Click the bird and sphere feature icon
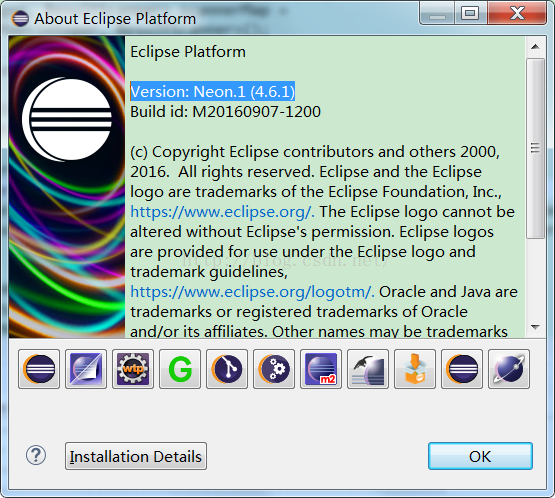The image size is (555, 498). (x=368, y=369)
